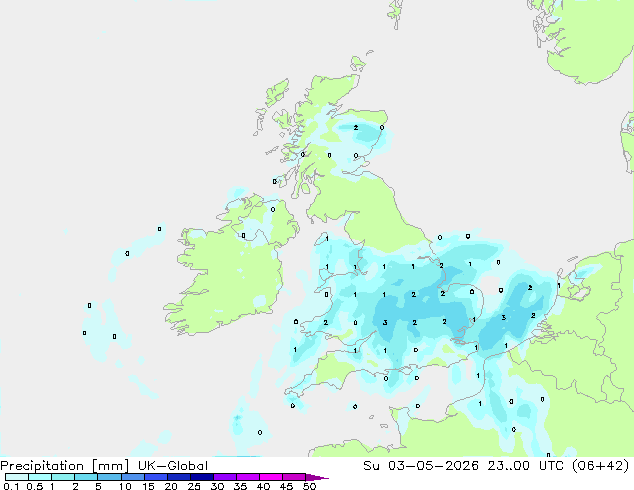The width and height of the screenshot is (634, 490).
Task: Click the '10' legend scale label
Action: (125, 486)
